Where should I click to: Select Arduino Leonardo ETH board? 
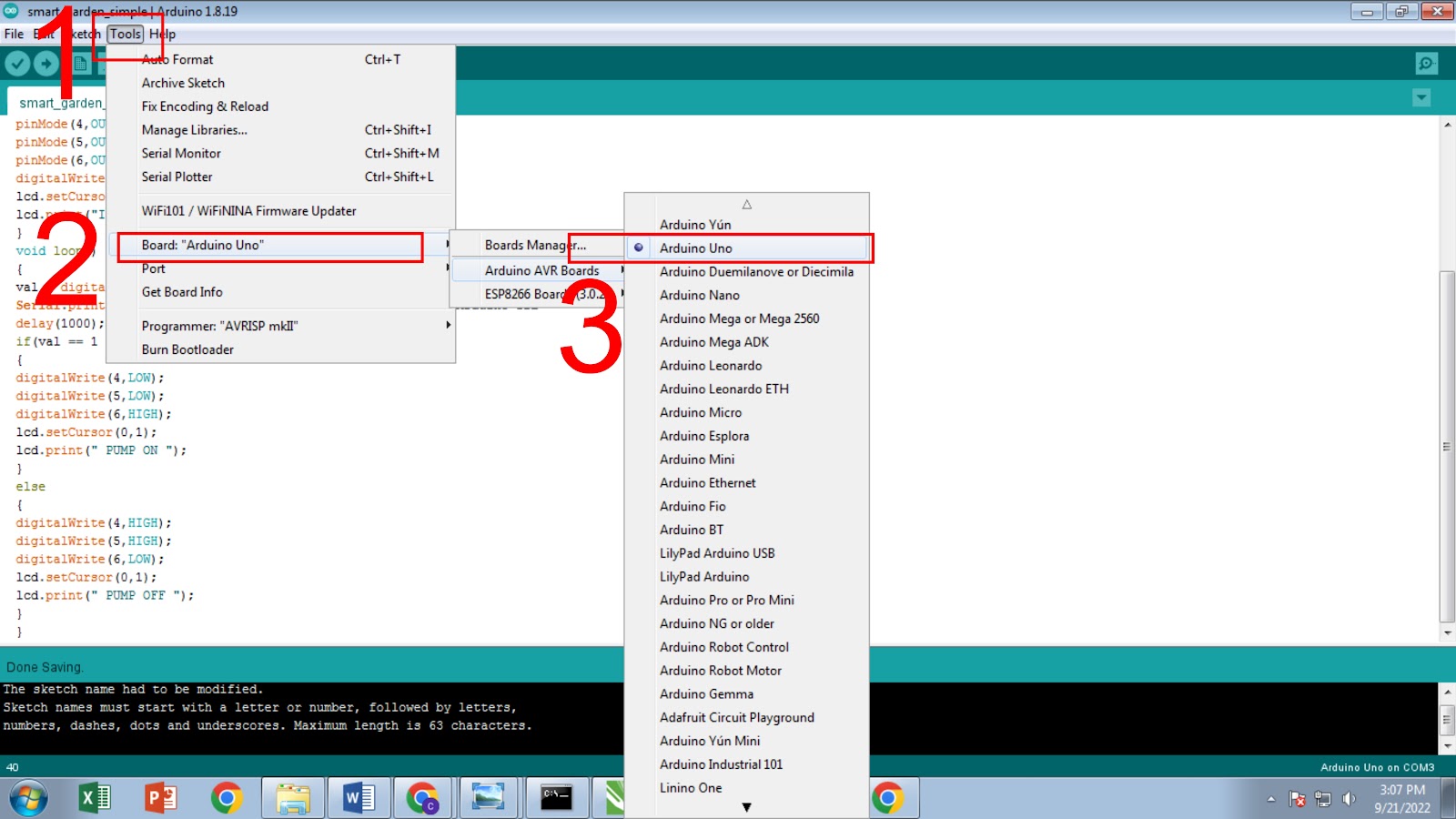(747, 389)
